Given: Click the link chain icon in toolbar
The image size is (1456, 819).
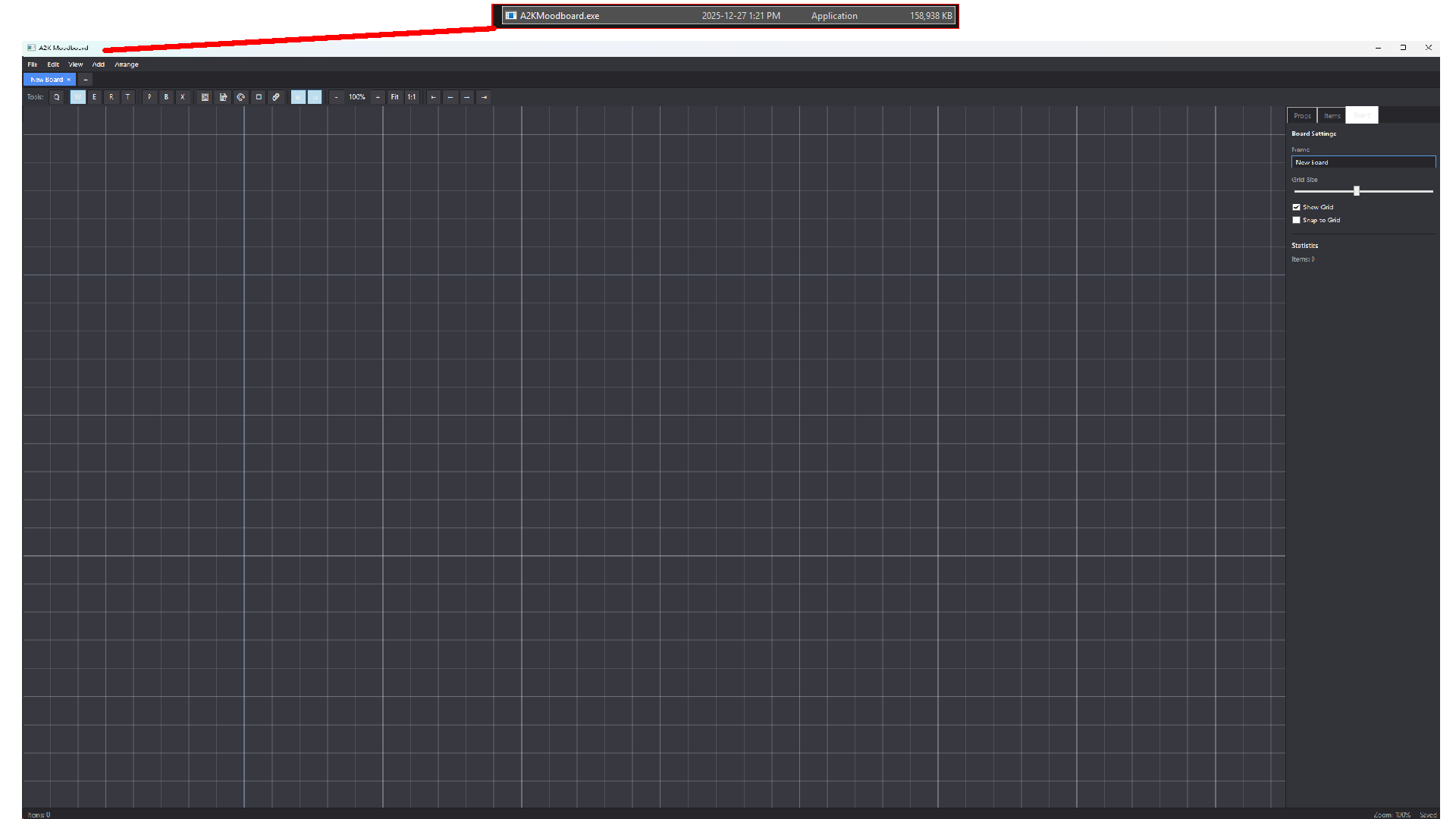Looking at the screenshot, I should click(276, 97).
